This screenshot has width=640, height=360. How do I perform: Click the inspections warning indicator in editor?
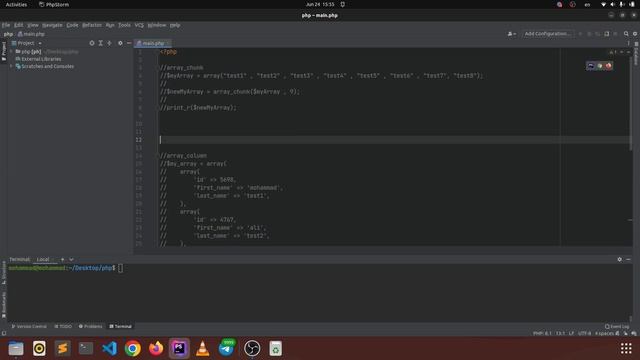613,52
